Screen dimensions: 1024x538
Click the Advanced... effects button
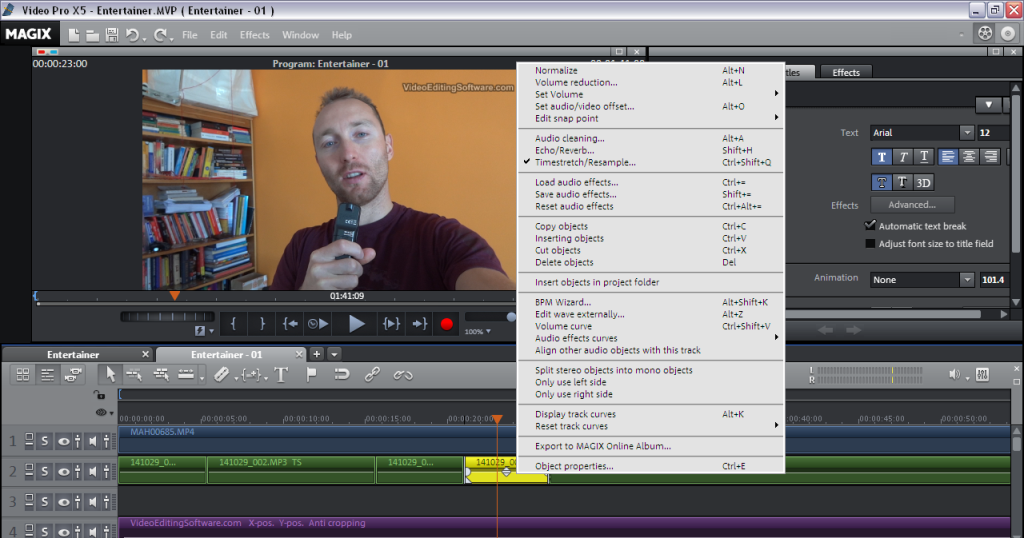pos(912,204)
